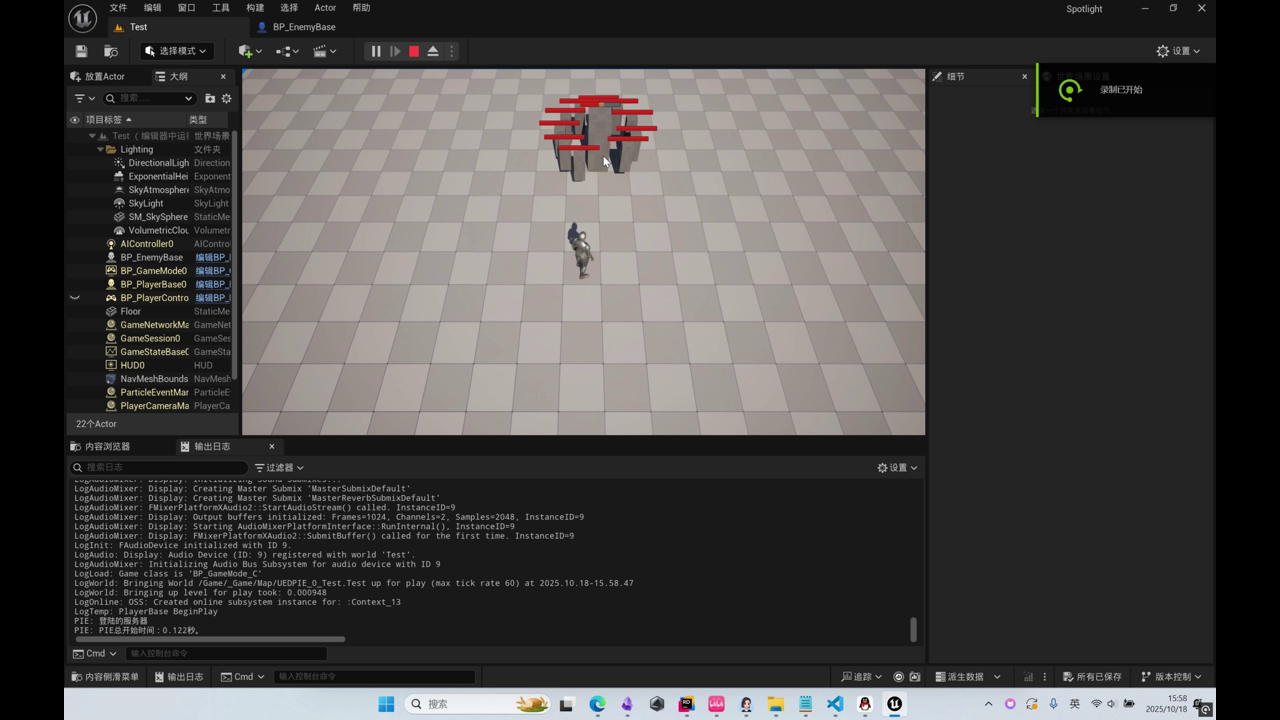
Task: Click the 内容侧滑菜单 button
Action: (x=105, y=677)
